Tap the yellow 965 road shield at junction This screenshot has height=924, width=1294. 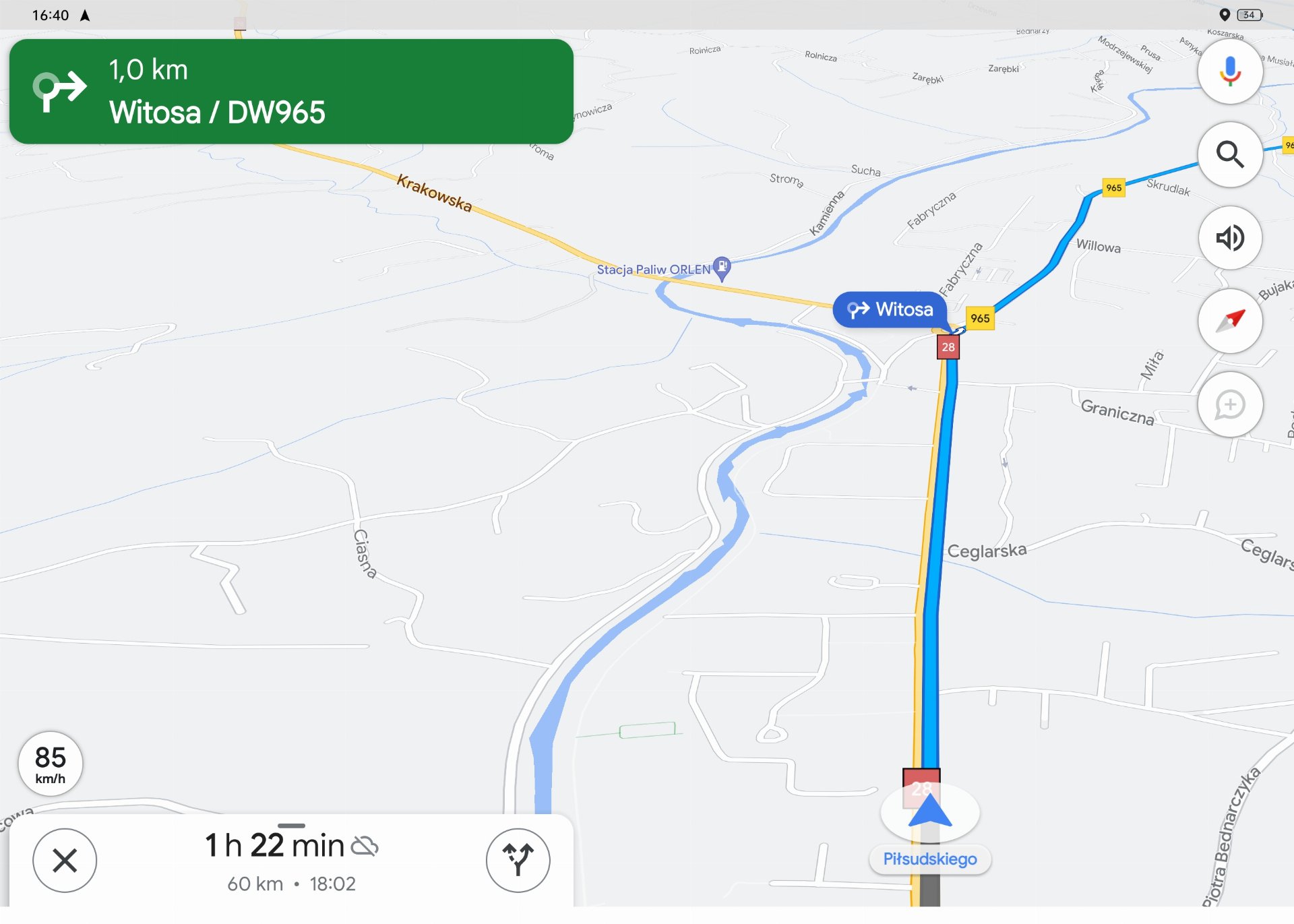pyautogui.click(x=980, y=318)
